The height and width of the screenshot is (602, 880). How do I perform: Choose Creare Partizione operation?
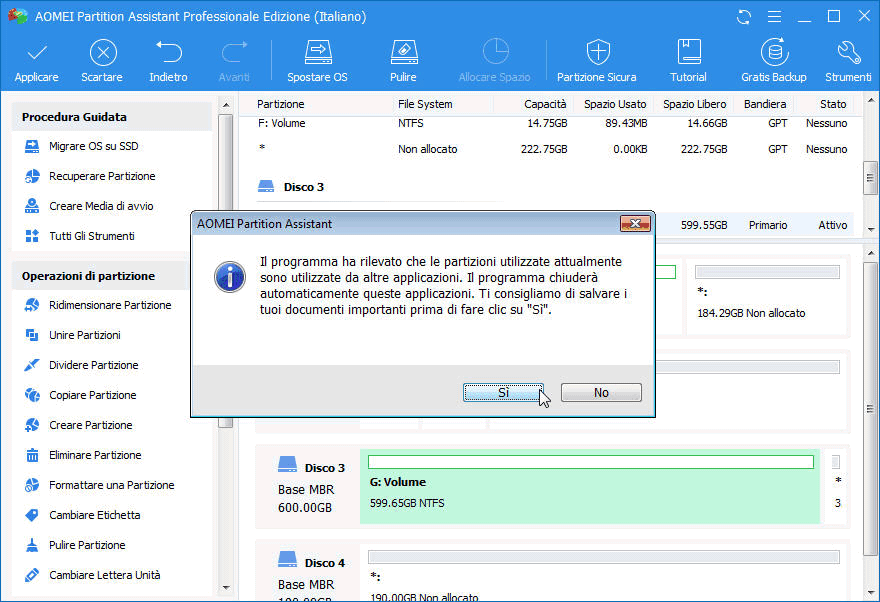tap(79, 425)
